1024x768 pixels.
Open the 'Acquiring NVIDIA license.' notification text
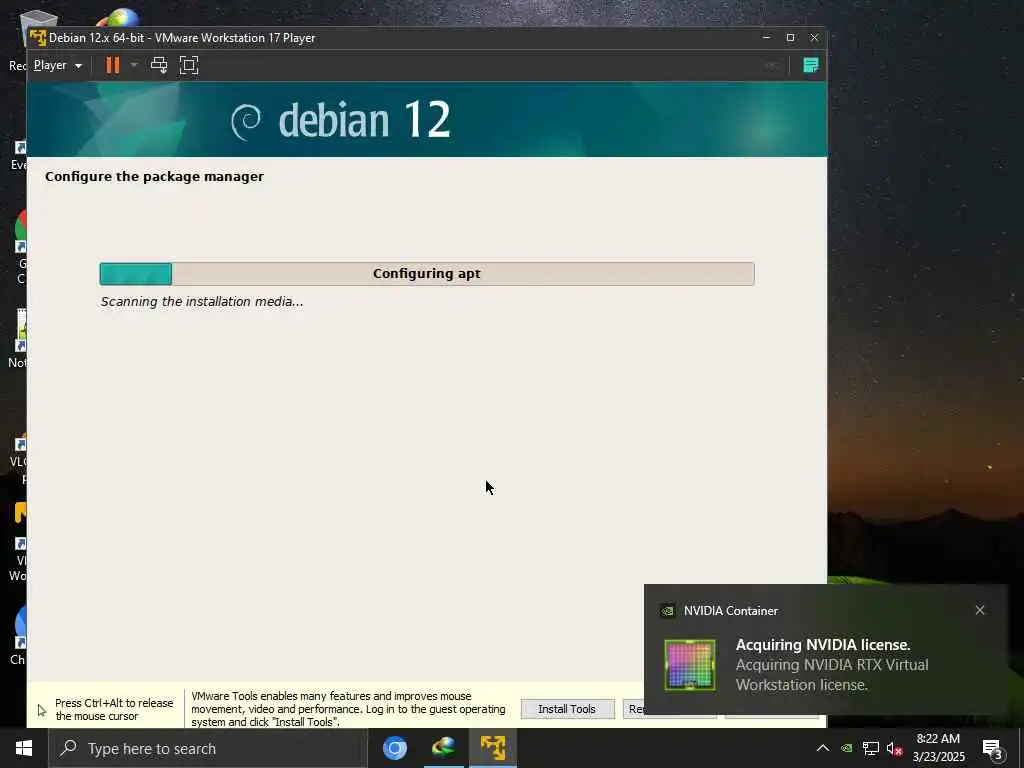coord(823,645)
